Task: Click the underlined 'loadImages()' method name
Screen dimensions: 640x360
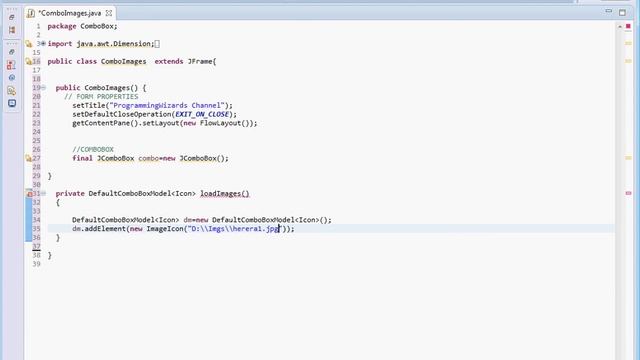Action: pyautogui.click(x=224, y=193)
